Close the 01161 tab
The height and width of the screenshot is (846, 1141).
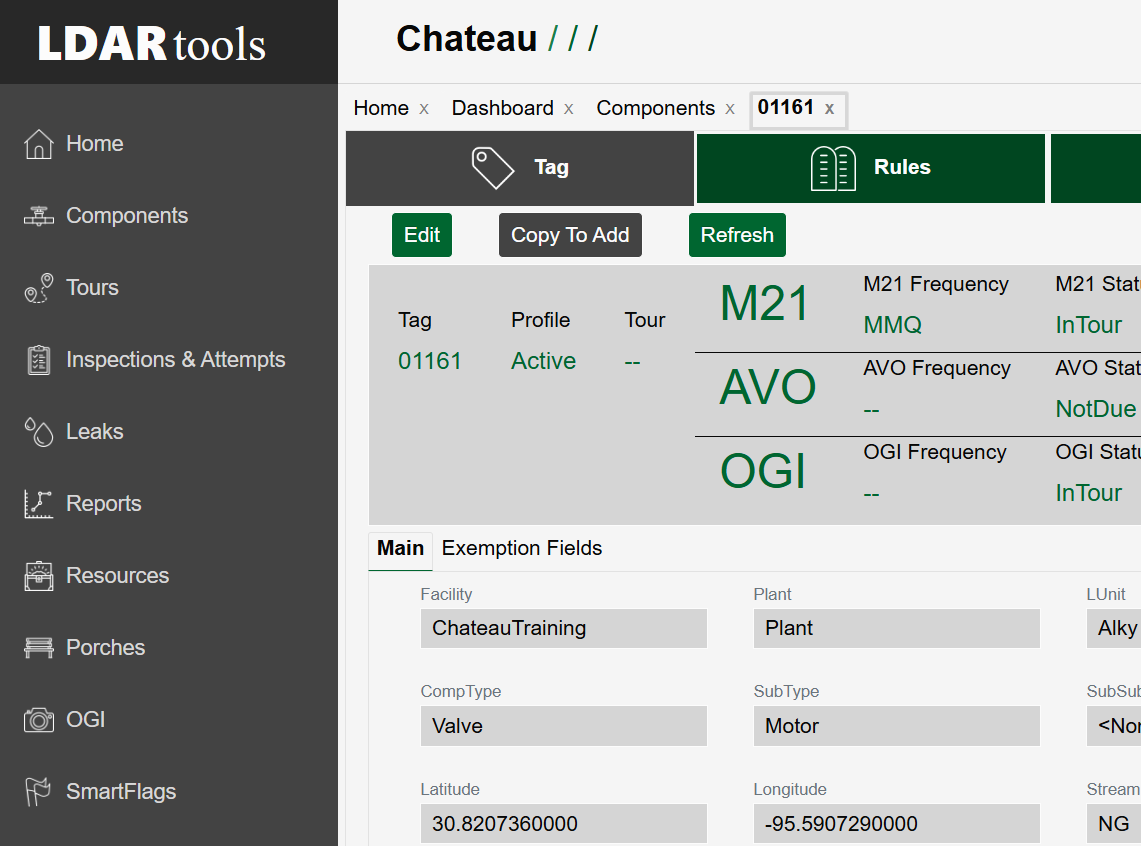point(829,109)
